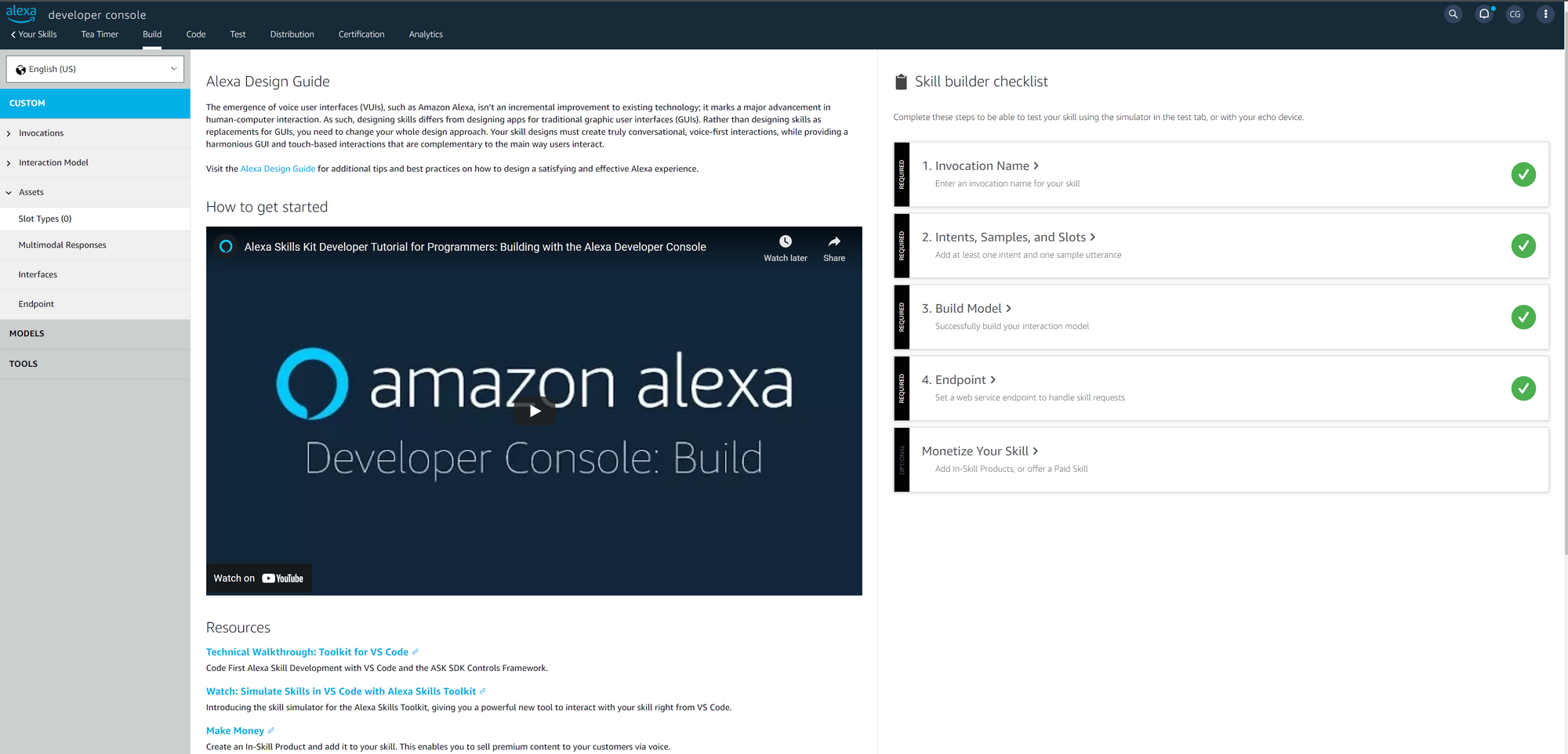Open Technical Walkthrough: Toolkit for VS Code

(x=307, y=652)
